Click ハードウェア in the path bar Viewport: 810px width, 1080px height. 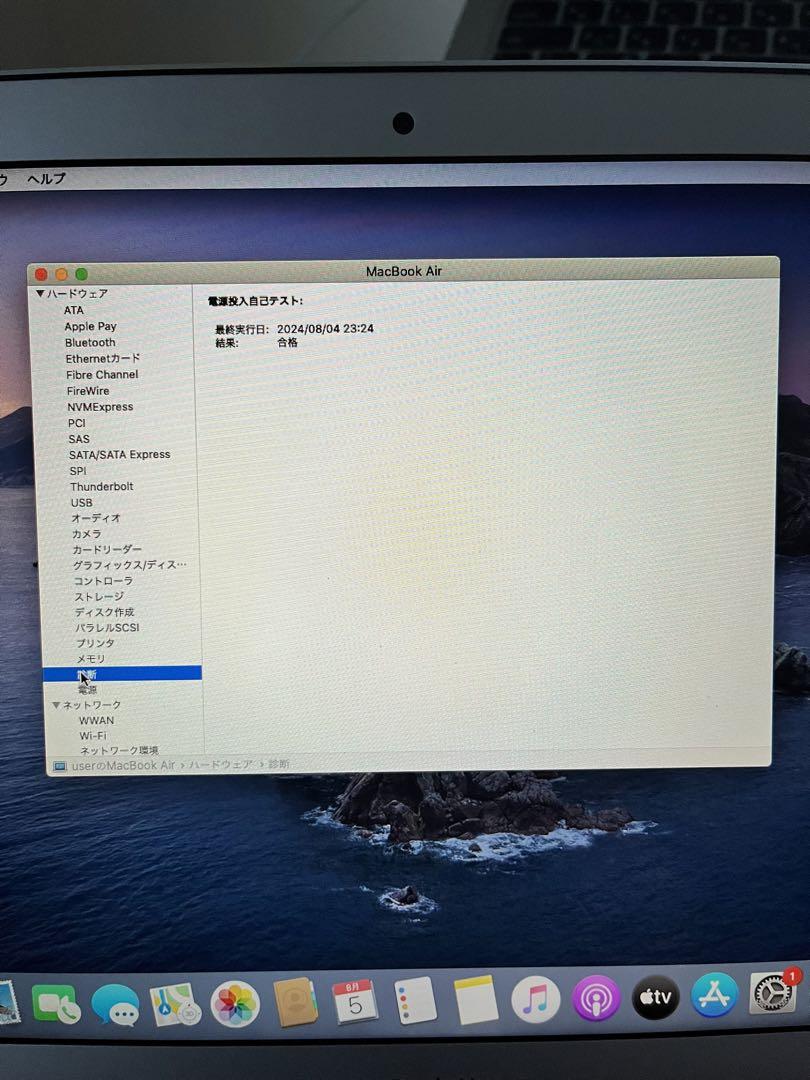pyautogui.click(x=220, y=765)
